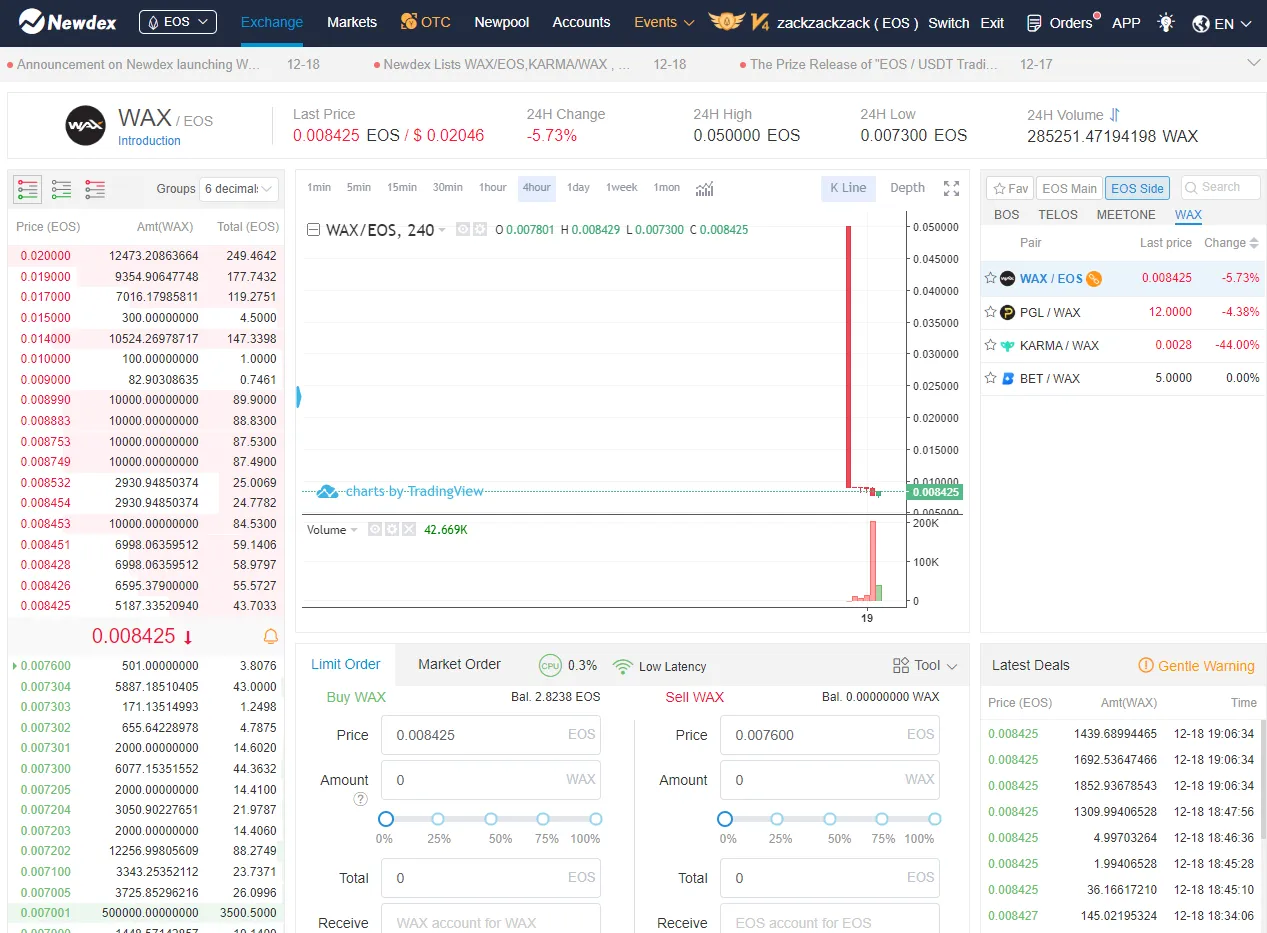Click the Newdex logo
The height and width of the screenshot is (933, 1267).
click(69, 21)
